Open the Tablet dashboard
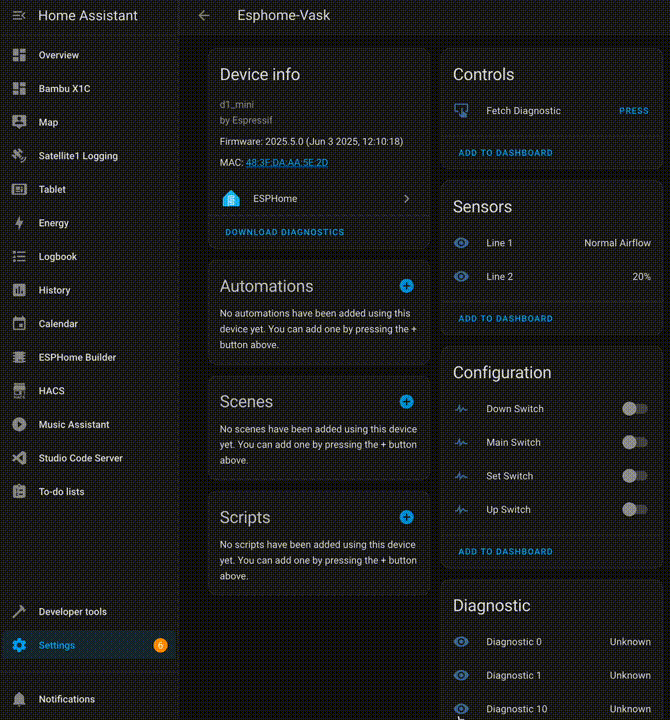The height and width of the screenshot is (720, 670). 89,189
